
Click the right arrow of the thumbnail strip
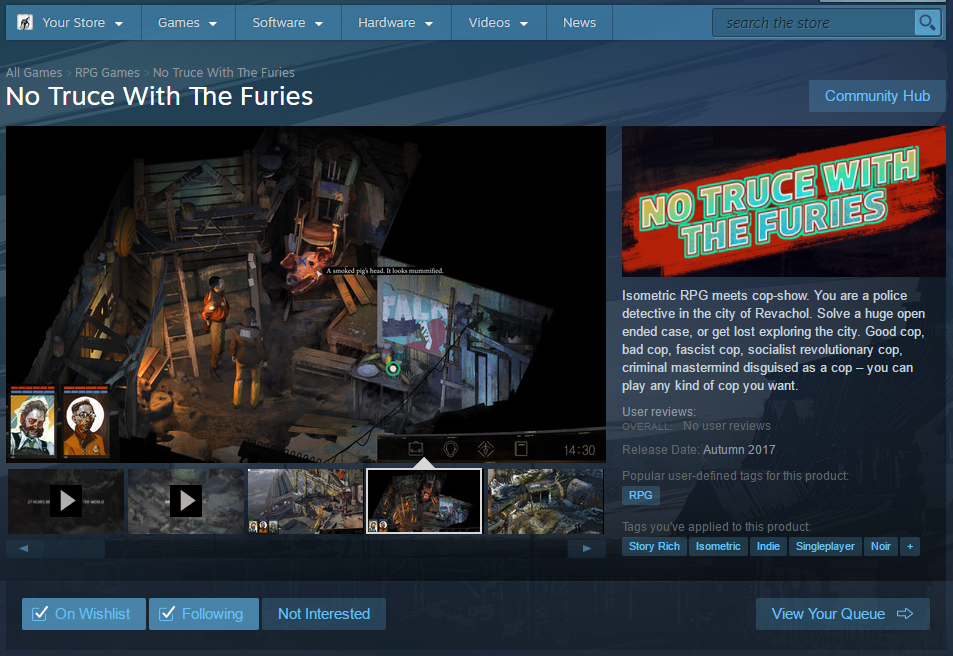pyautogui.click(x=587, y=548)
